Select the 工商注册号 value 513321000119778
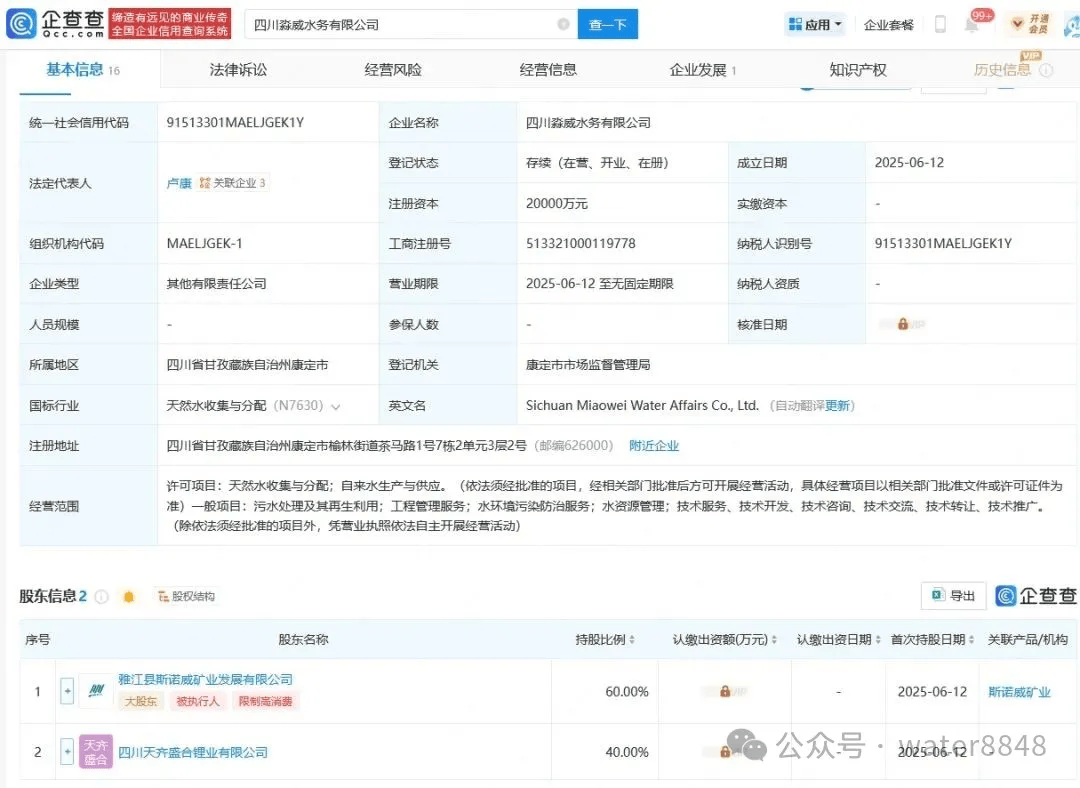The image size is (1080, 788). click(581, 243)
